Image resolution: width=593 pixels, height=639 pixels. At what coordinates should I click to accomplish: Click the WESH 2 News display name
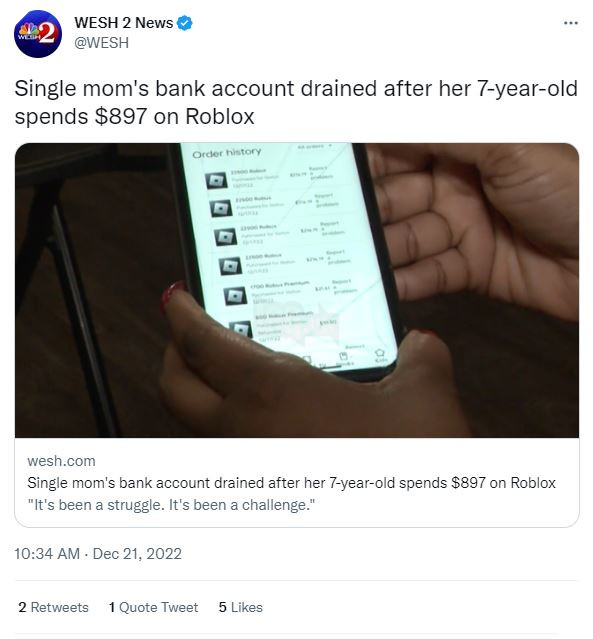(124, 23)
